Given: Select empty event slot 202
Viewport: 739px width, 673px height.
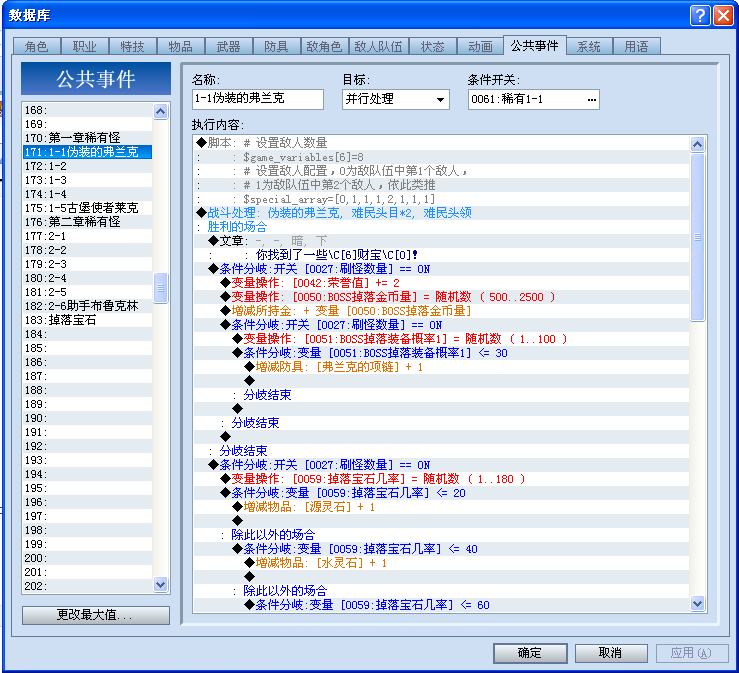Looking at the screenshot, I should pos(88,586).
